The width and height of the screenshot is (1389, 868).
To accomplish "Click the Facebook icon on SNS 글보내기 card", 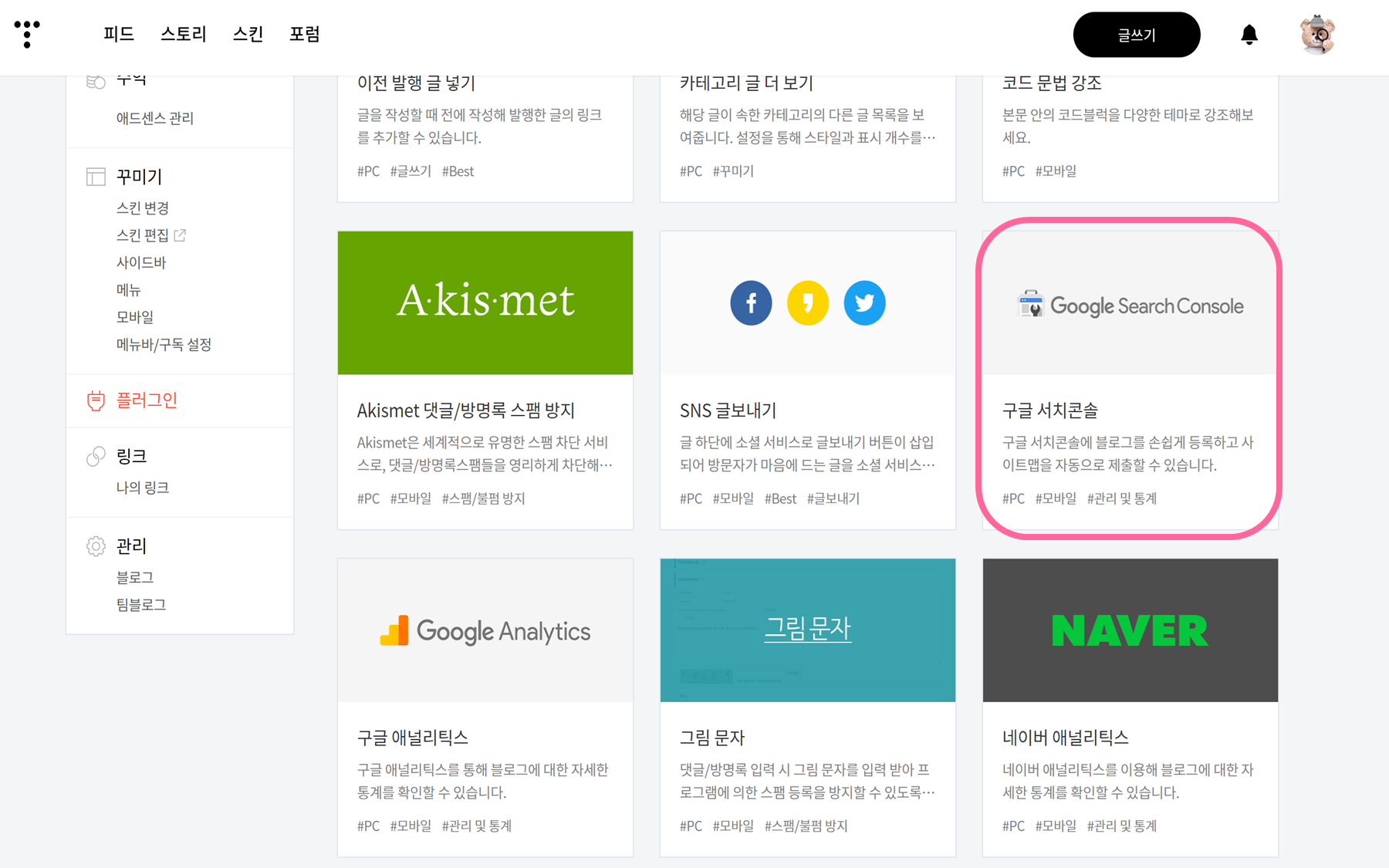I will (751, 302).
